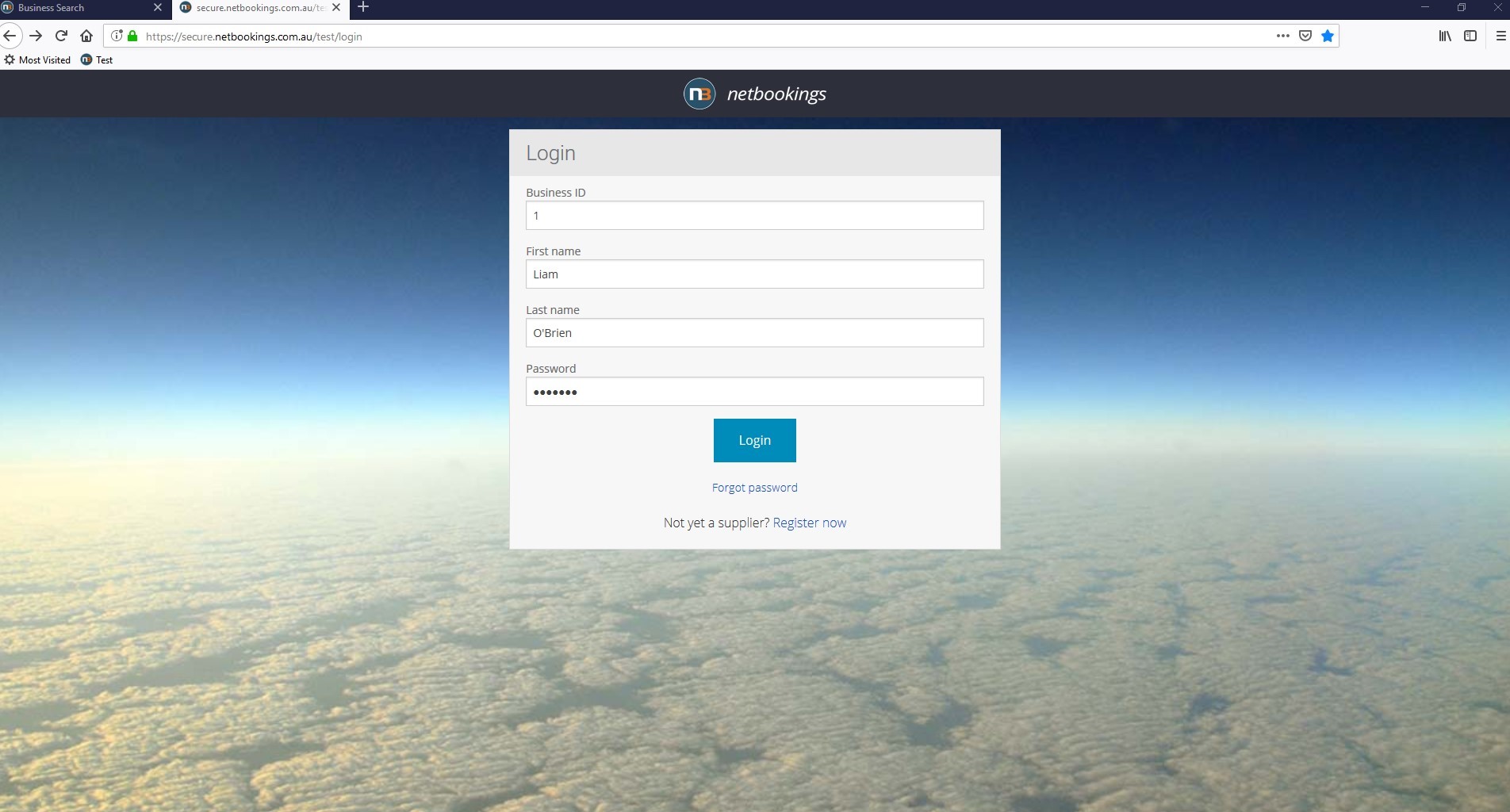Open the browser home page
This screenshot has height=812, width=1510.
click(86, 36)
